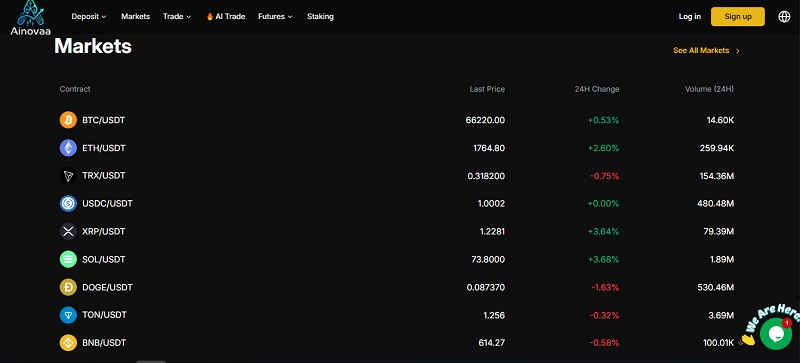Click BTC last price 66220.00
Screen dimensions: 800x363
[x=485, y=120]
